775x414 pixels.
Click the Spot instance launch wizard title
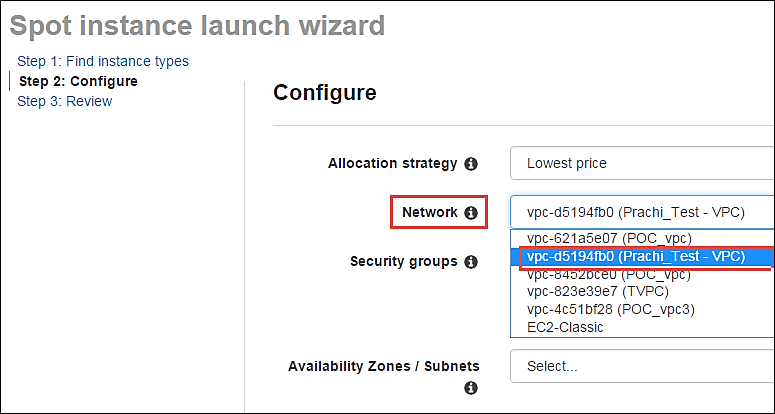tap(197, 25)
